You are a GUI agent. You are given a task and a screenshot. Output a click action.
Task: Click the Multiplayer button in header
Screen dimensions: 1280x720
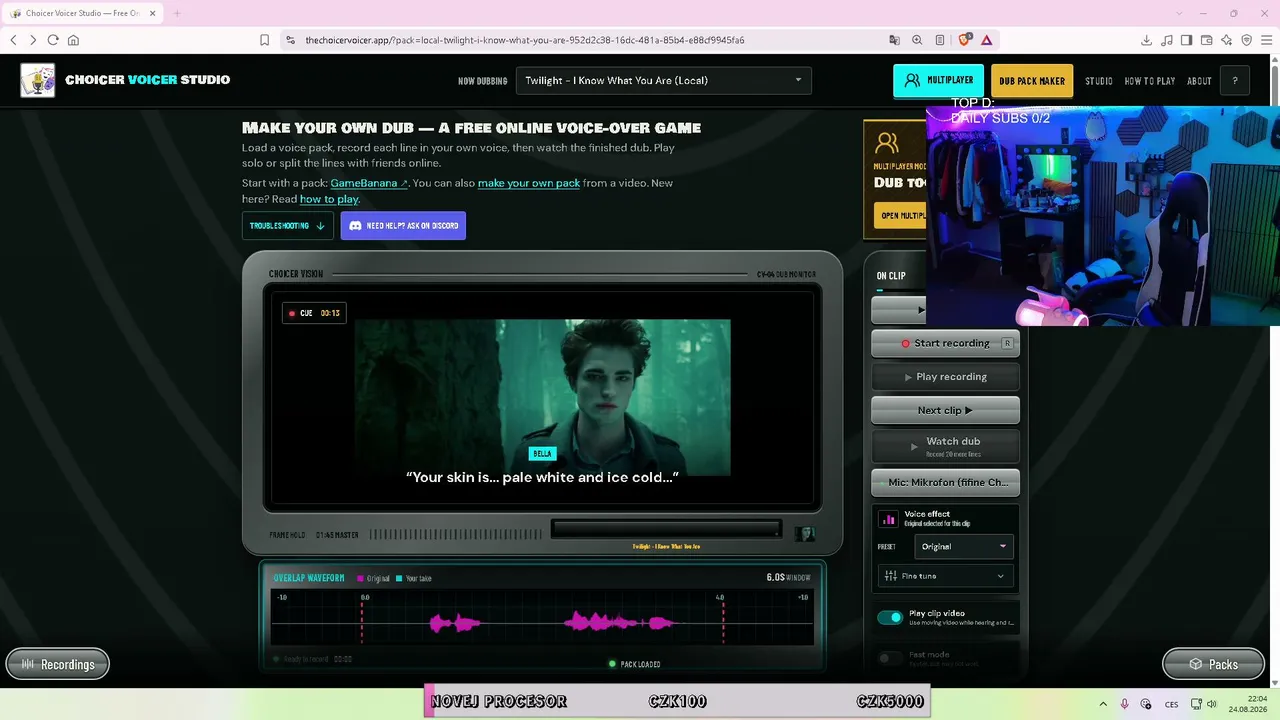coord(938,81)
